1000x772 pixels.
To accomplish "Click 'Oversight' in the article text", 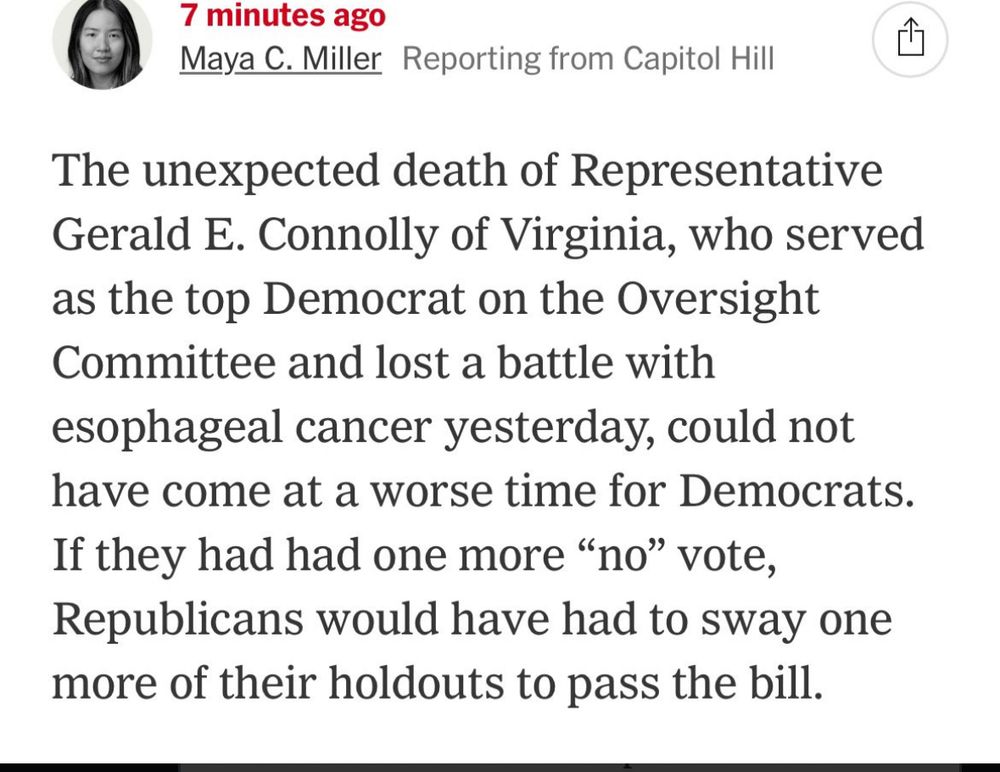I will (717, 299).
